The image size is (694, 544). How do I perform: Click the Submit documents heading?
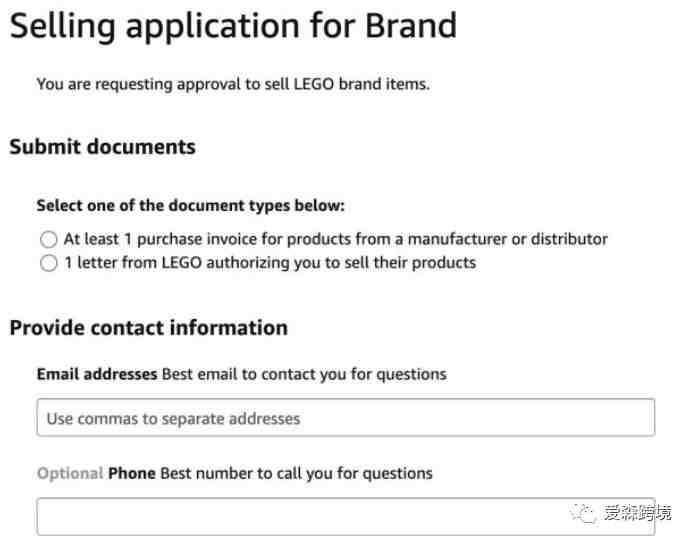tap(102, 147)
